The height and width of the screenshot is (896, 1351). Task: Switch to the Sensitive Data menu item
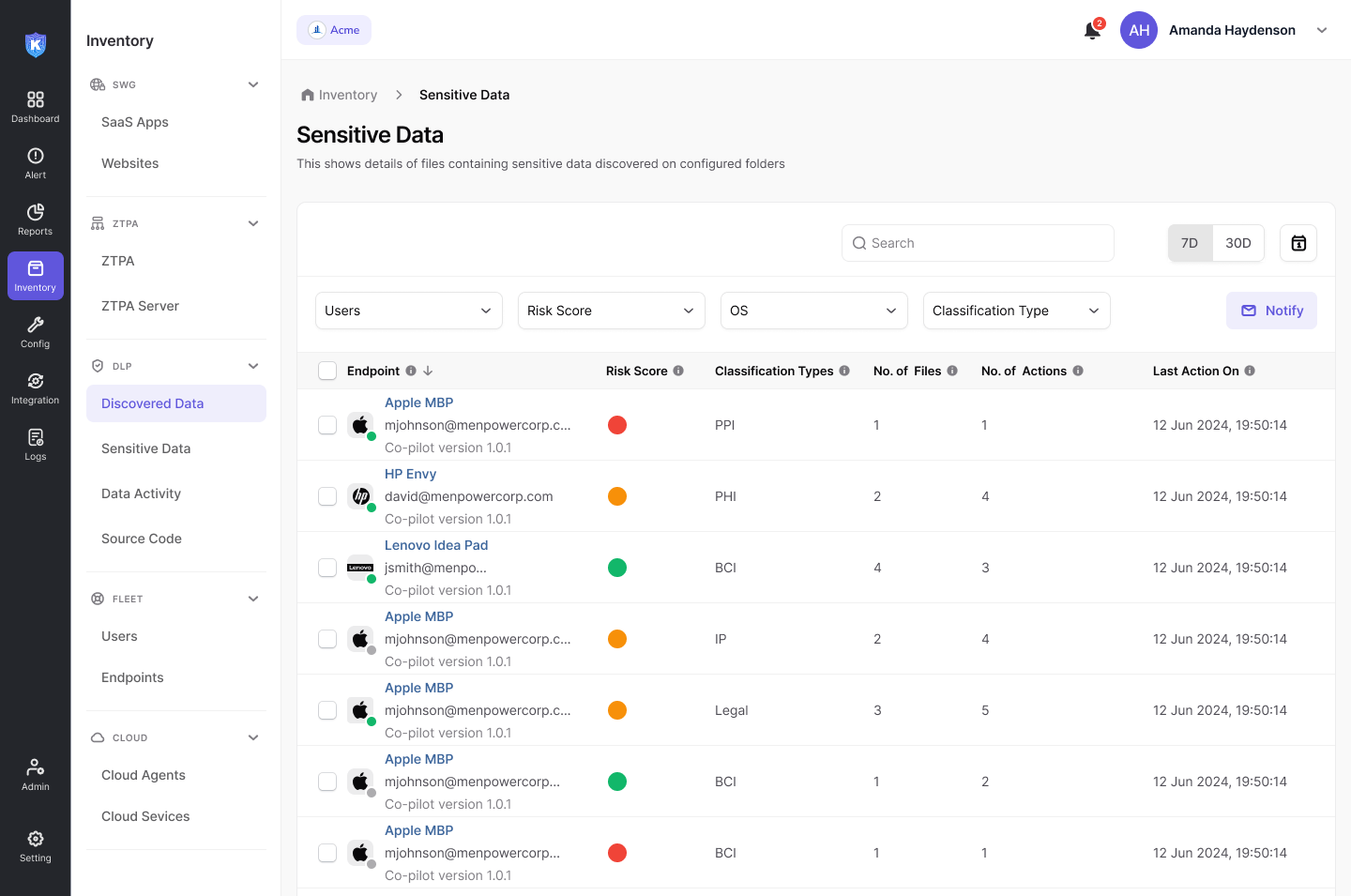[145, 448]
